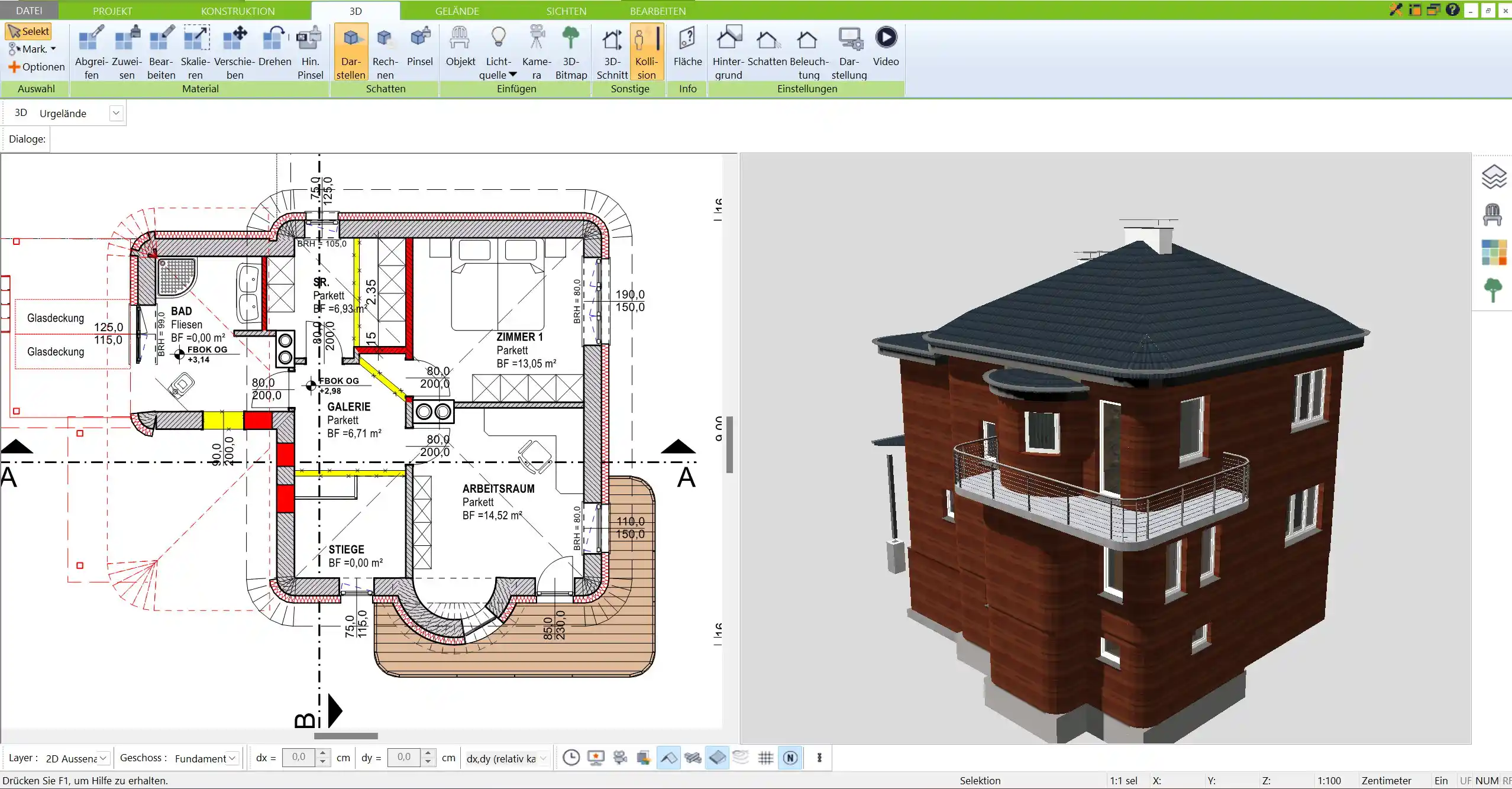Open the layers panel icon in the right sidebar
Viewport: 1512px width, 789px height.
pyautogui.click(x=1493, y=177)
